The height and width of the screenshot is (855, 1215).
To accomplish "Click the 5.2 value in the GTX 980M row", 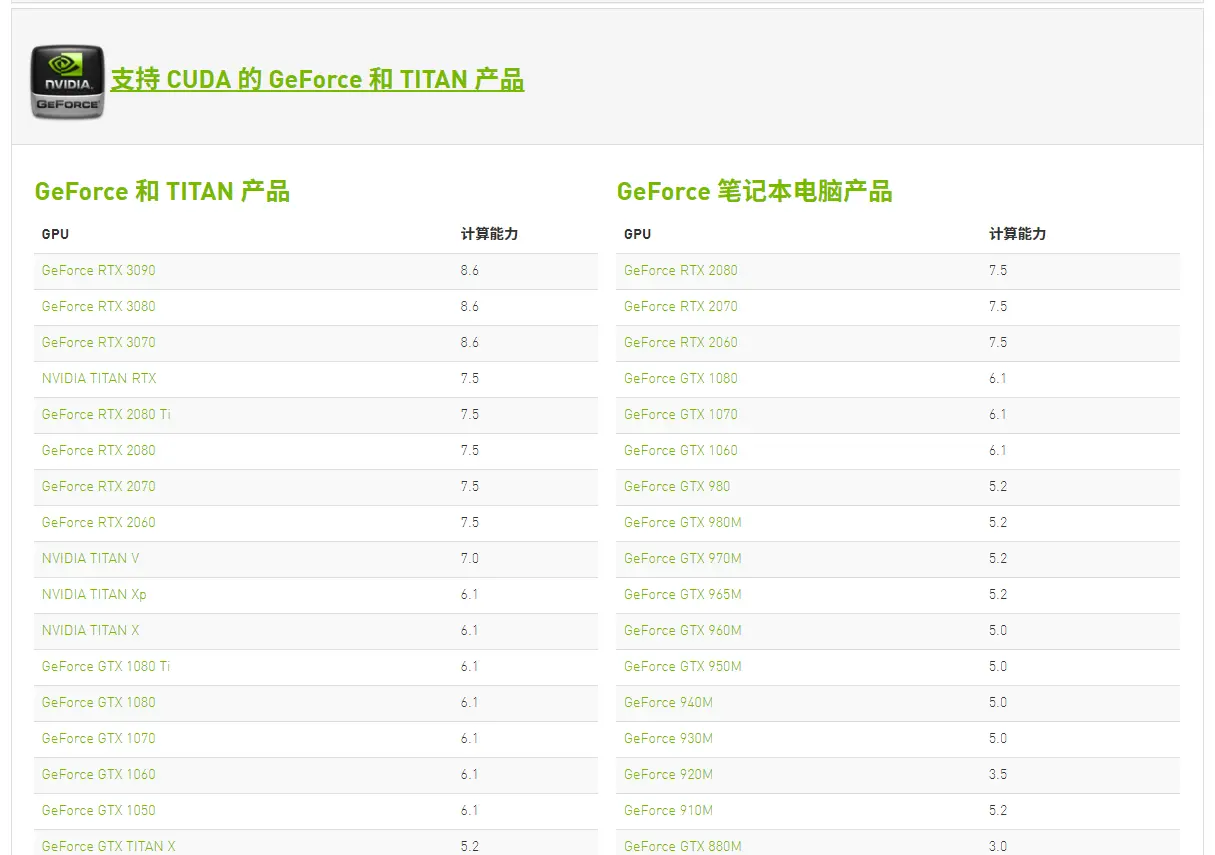I will [x=998, y=522].
